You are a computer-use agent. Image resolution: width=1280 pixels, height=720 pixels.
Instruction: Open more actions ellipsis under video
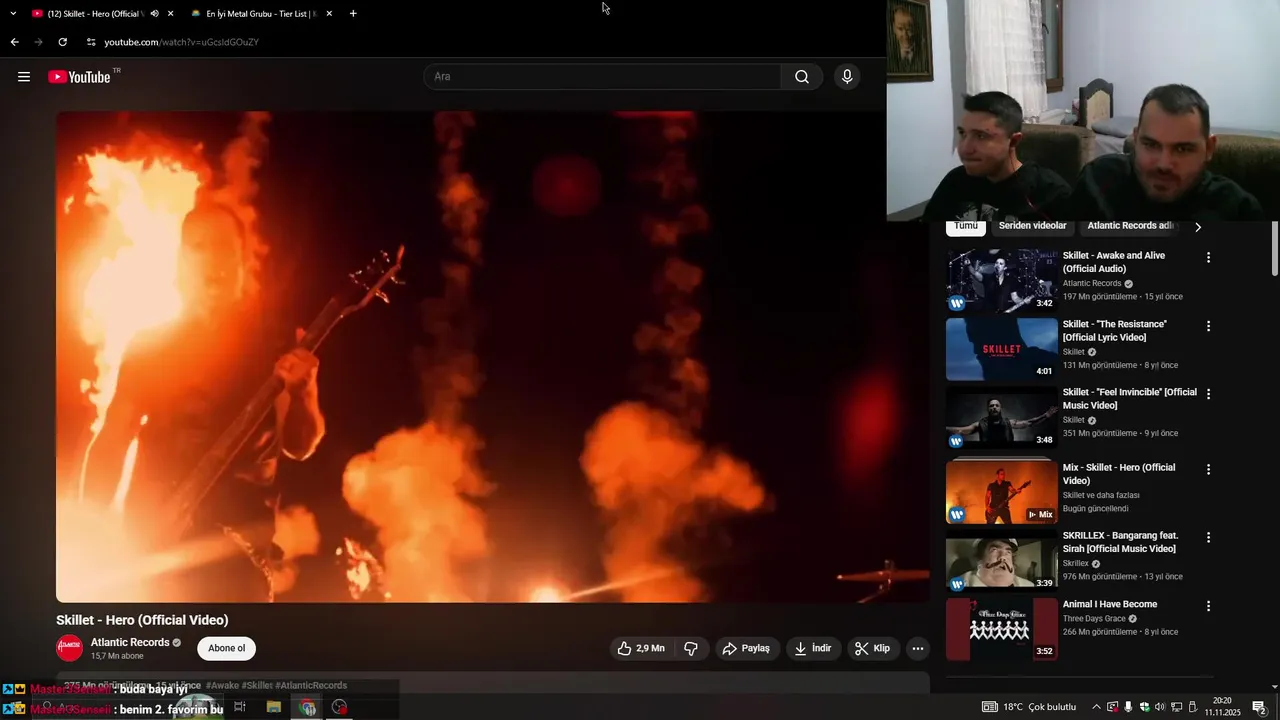(x=918, y=648)
